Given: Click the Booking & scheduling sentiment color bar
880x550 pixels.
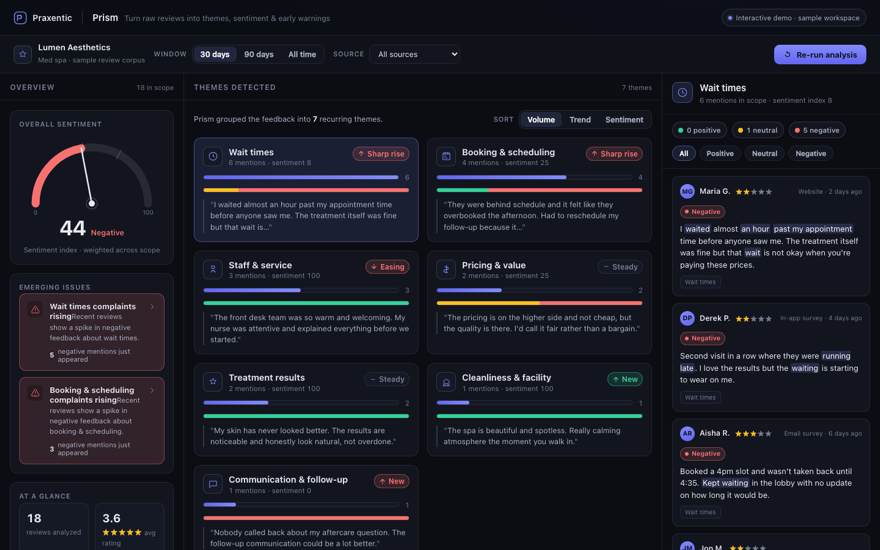Looking at the screenshot, I should [539, 190].
